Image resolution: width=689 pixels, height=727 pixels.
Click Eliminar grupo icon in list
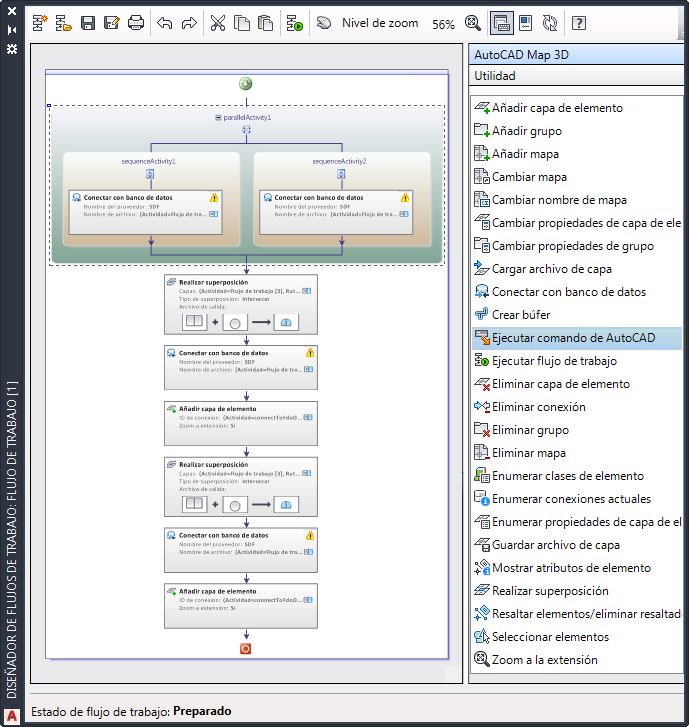(x=482, y=430)
